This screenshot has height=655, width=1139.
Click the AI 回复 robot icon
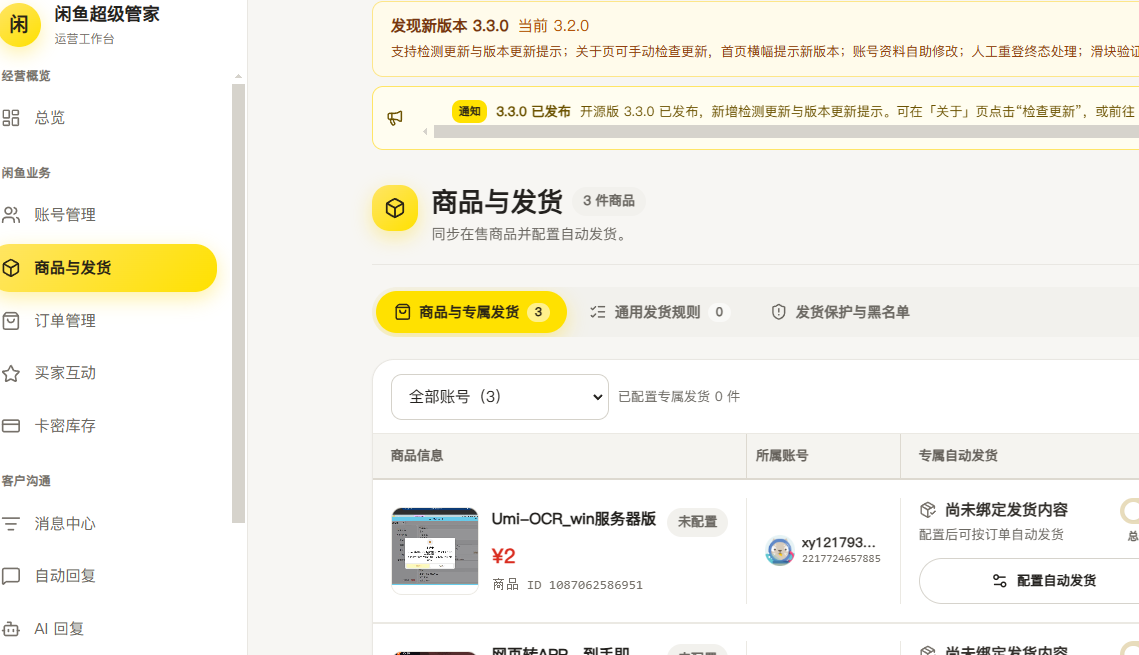coord(11,629)
